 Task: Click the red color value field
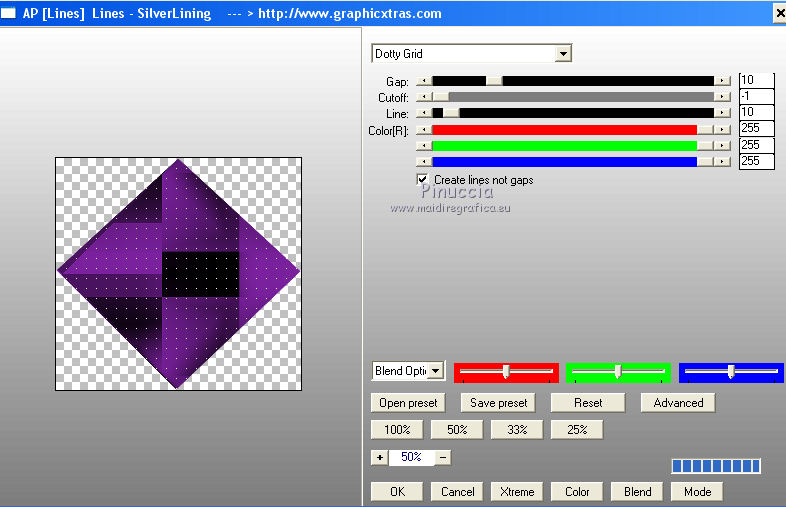click(x=756, y=128)
